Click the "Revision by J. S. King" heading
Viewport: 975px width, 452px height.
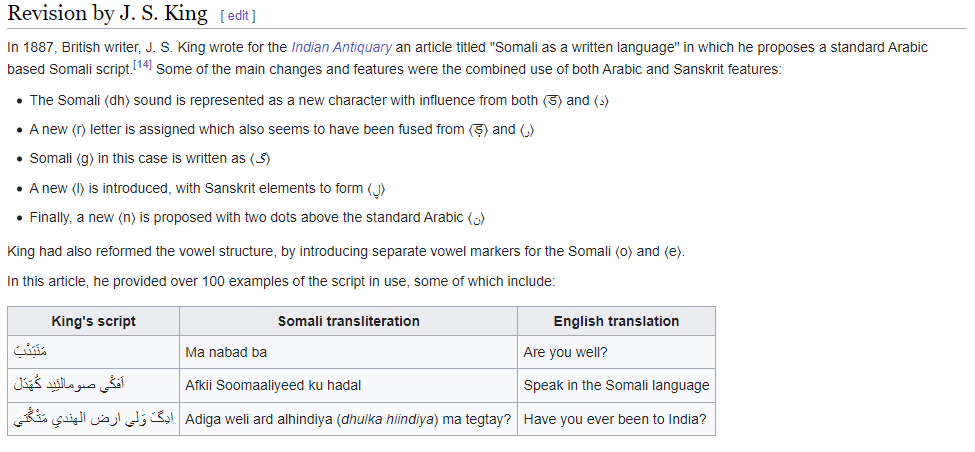107,14
